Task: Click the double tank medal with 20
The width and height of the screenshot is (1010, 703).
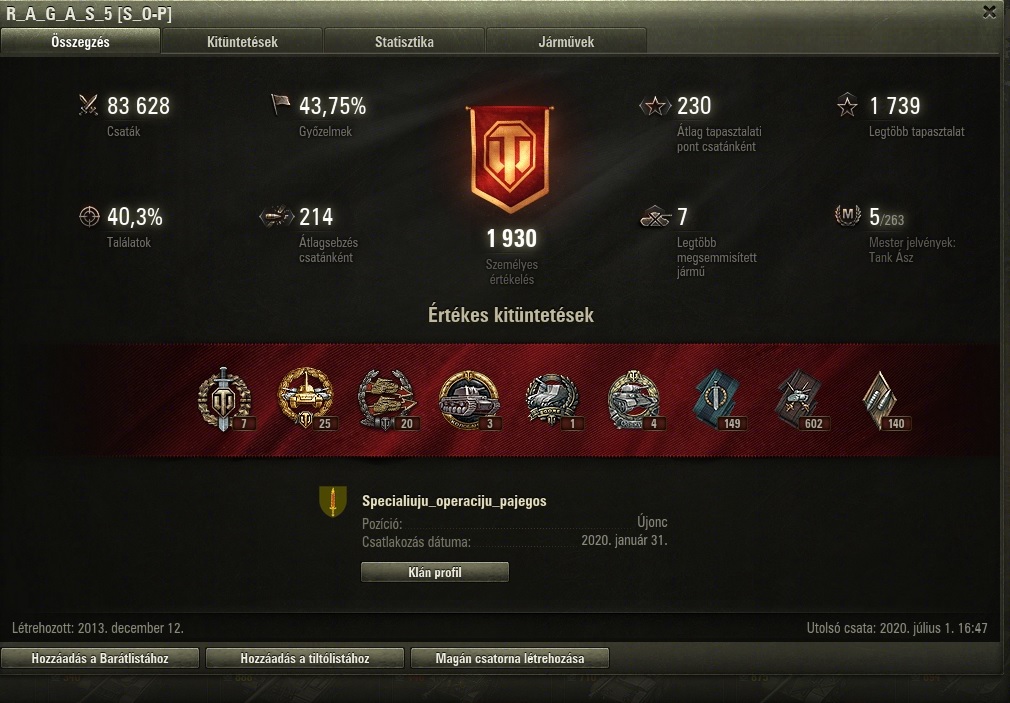Action: (388, 400)
